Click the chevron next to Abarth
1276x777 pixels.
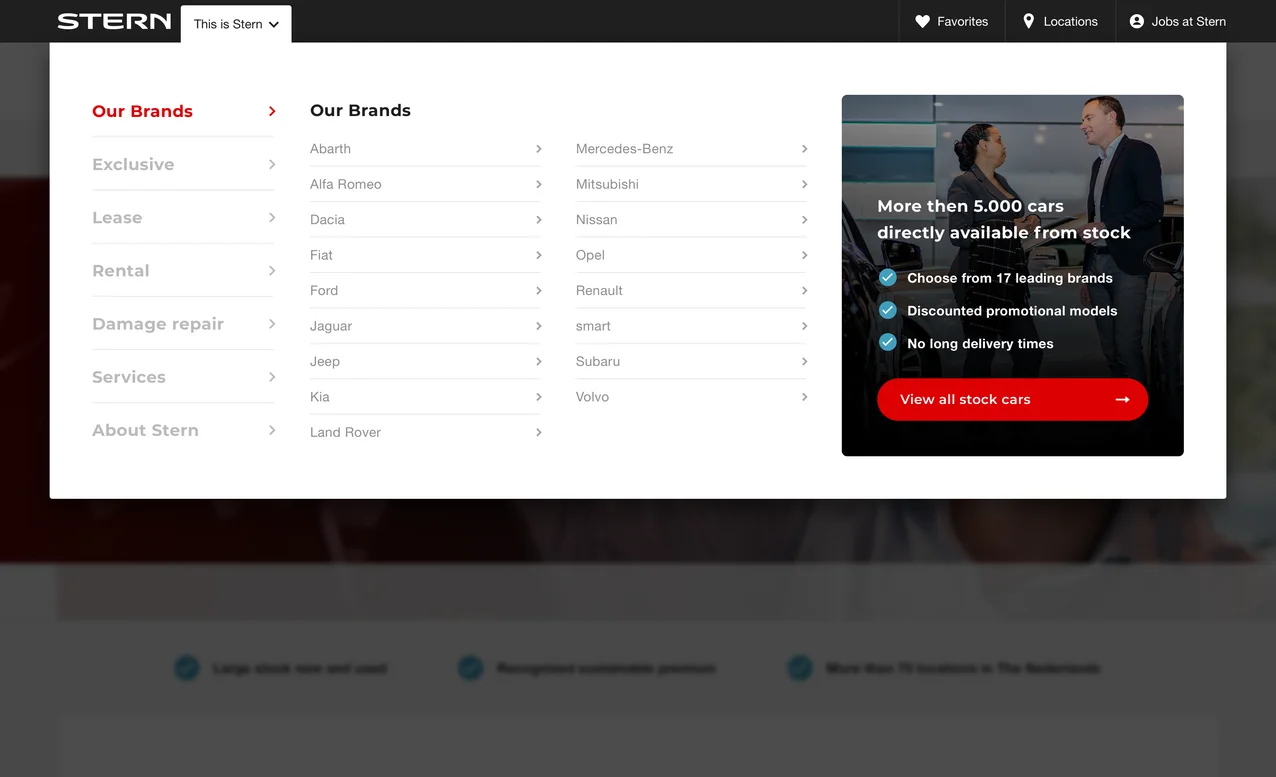(538, 149)
